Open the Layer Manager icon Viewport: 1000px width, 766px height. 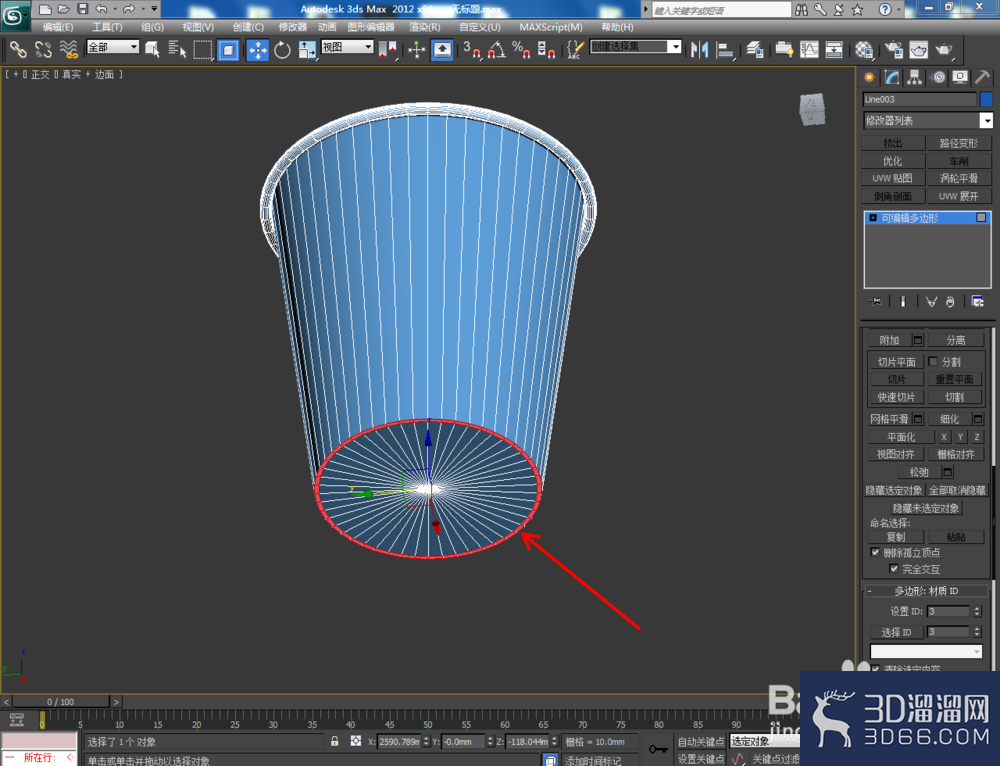tap(755, 49)
